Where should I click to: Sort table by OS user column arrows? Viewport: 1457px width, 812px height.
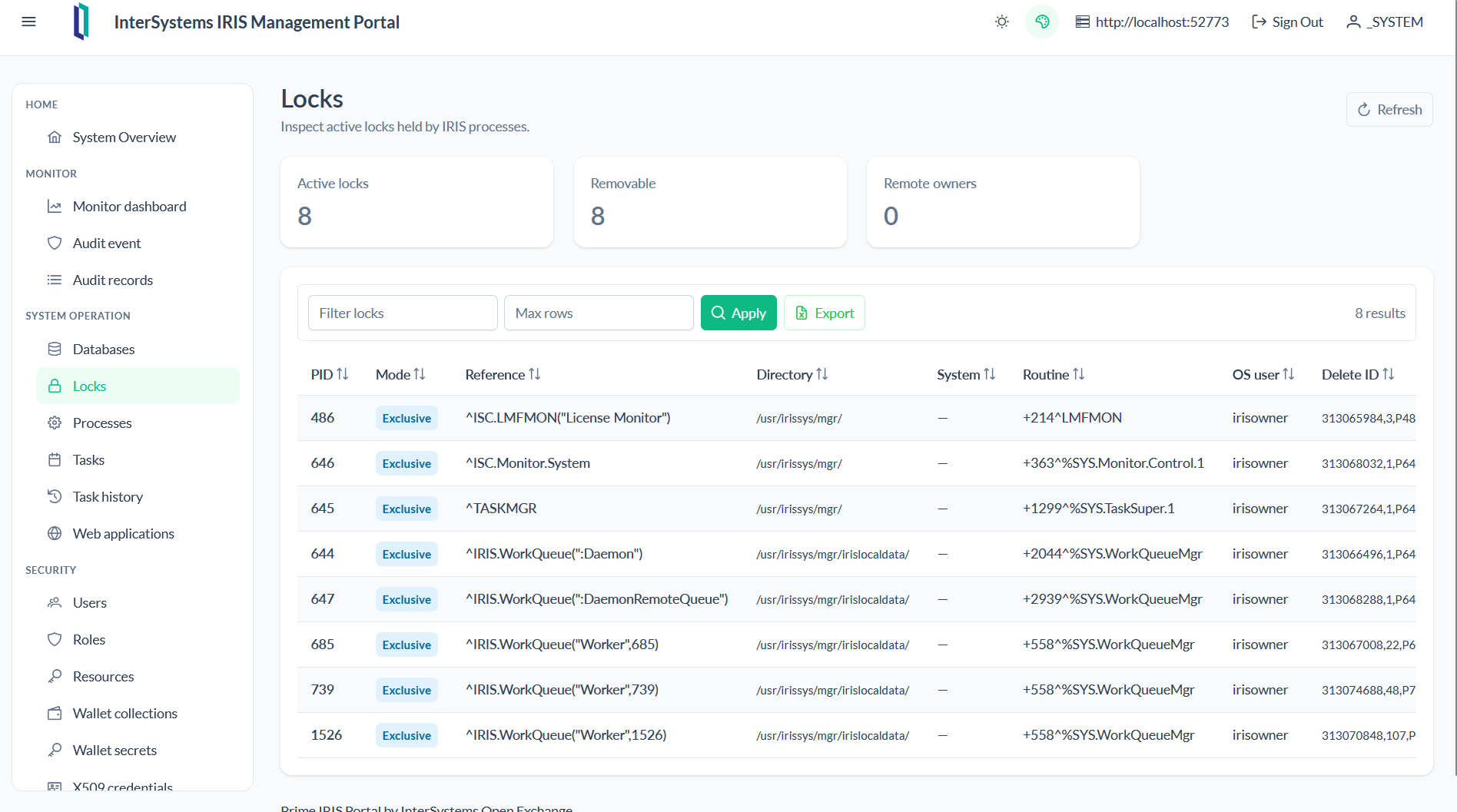coord(1289,374)
